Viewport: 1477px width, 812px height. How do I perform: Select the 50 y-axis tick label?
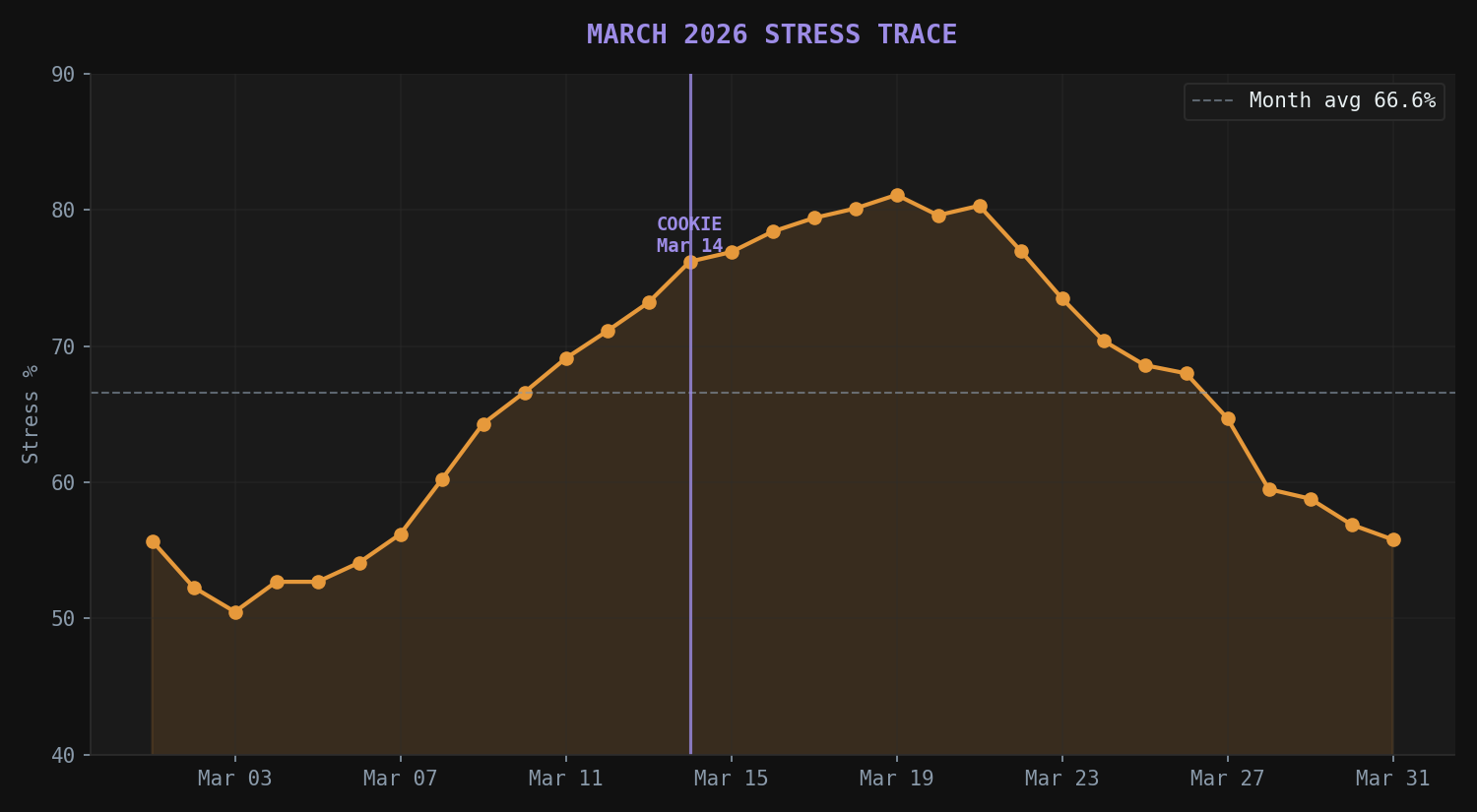[63, 619]
